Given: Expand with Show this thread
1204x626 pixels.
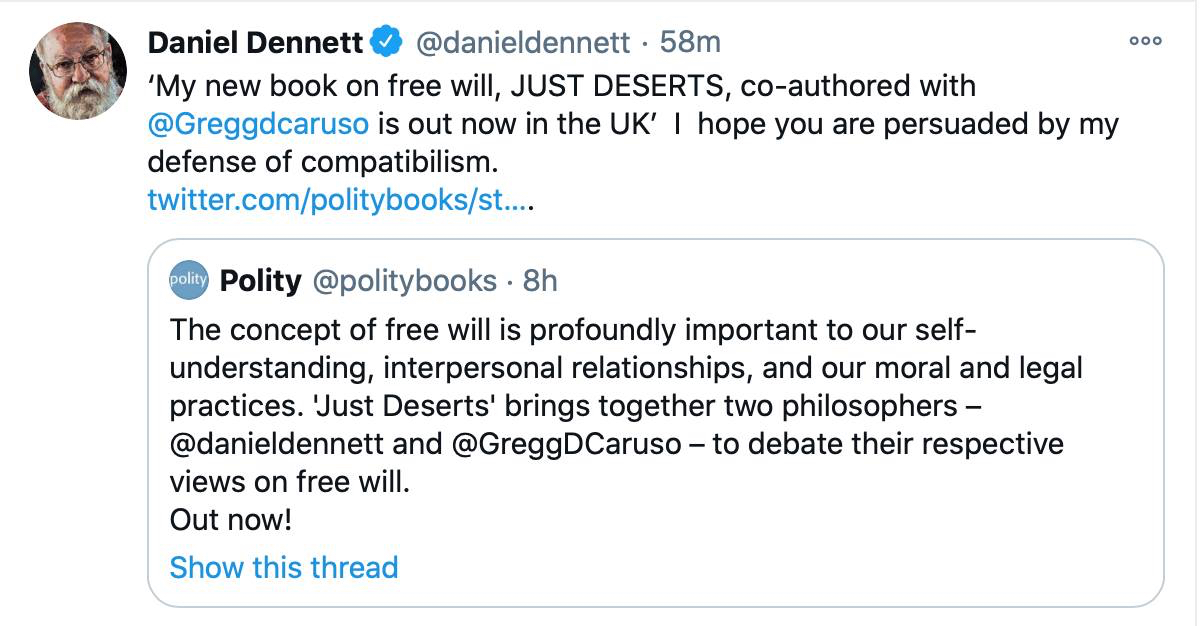Looking at the screenshot, I should pos(284,567).
